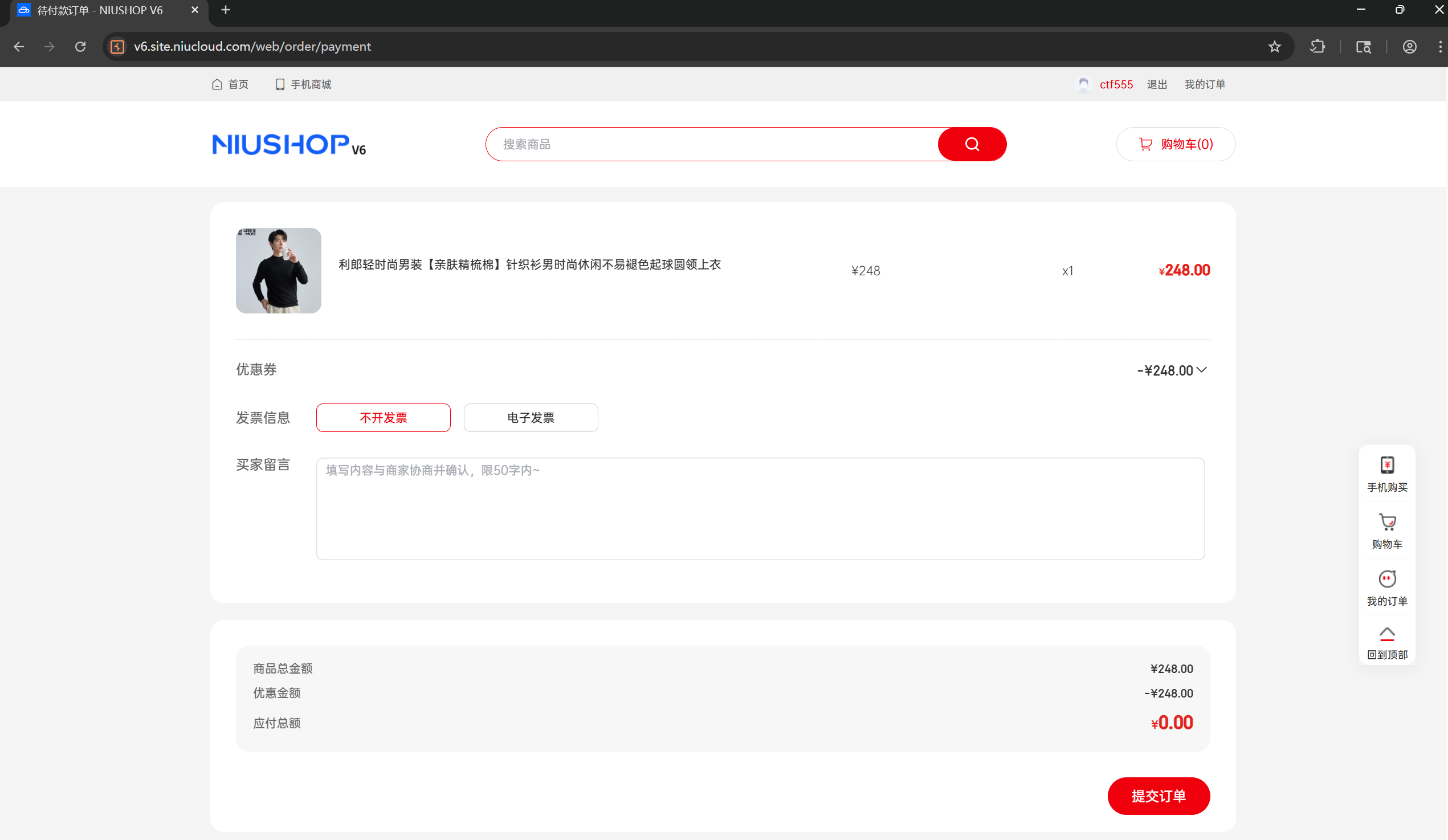Open browser extensions puzzle icon
The image size is (1448, 840).
click(x=1318, y=47)
